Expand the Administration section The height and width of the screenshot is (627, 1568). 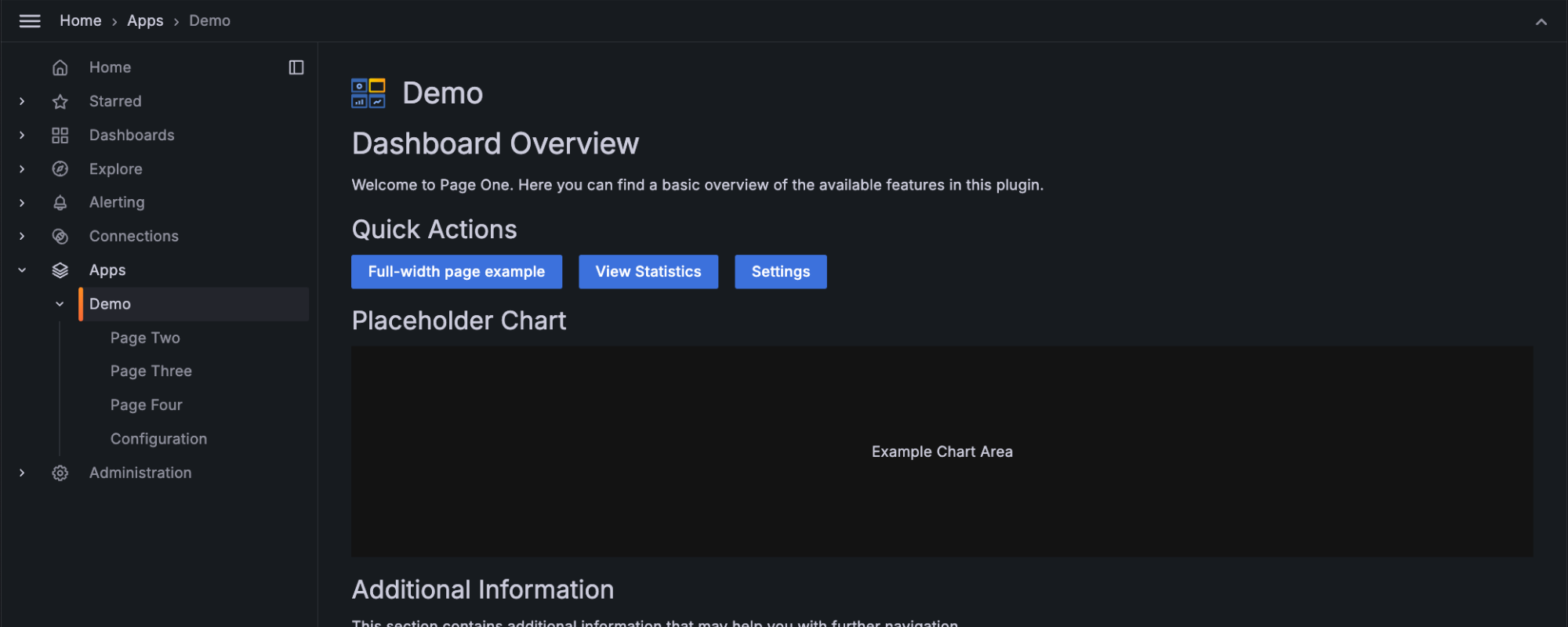(x=22, y=473)
